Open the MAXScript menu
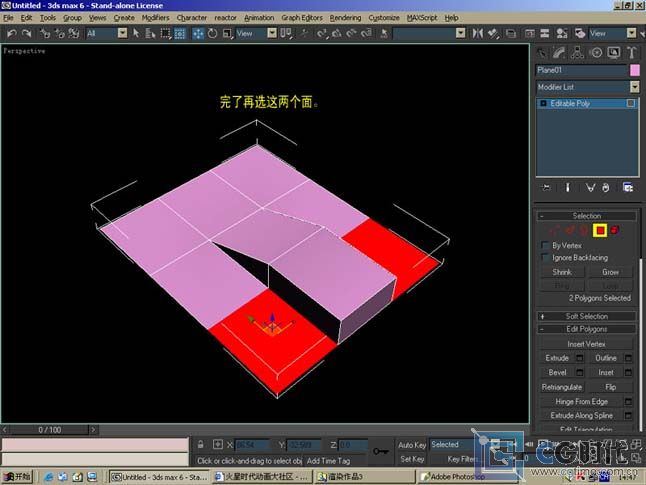The height and width of the screenshot is (485, 646). pos(422,18)
